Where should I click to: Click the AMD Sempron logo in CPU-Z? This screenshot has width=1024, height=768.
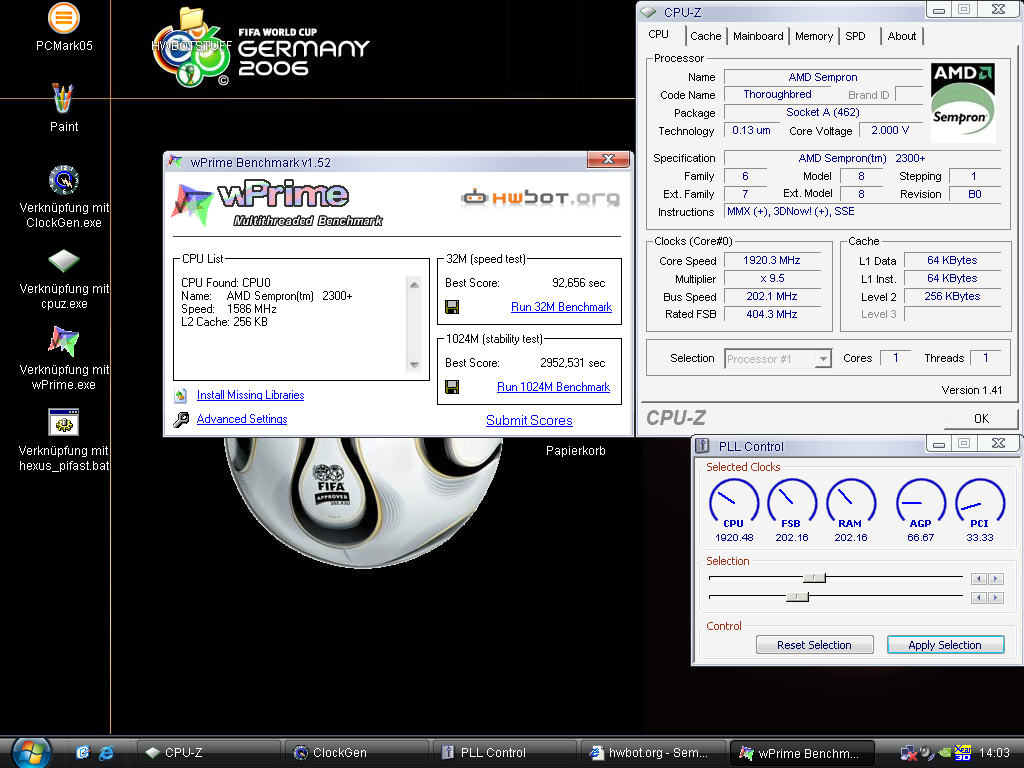[x=963, y=103]
